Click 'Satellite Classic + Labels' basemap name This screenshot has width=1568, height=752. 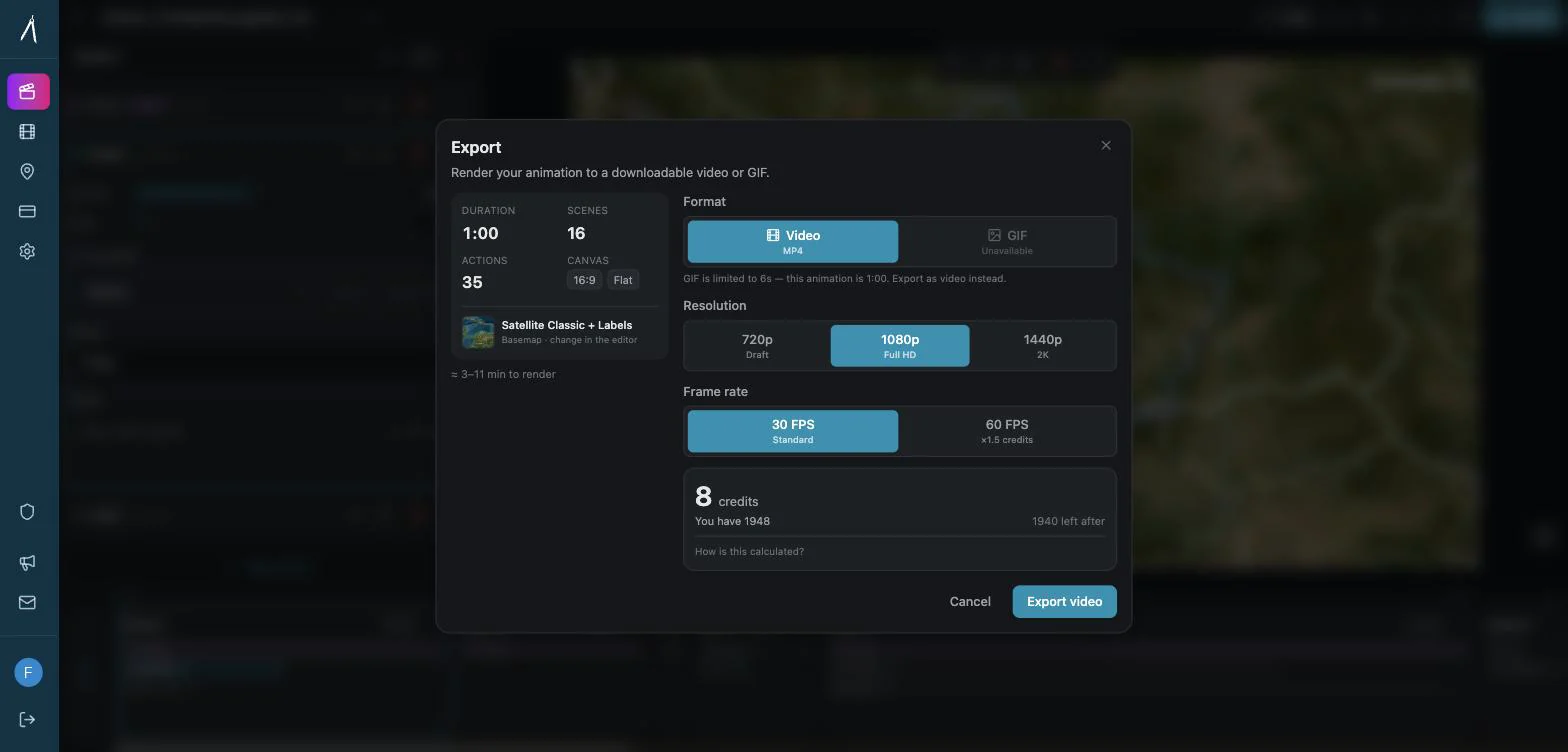pyautogui.click(x=567, y=325)
